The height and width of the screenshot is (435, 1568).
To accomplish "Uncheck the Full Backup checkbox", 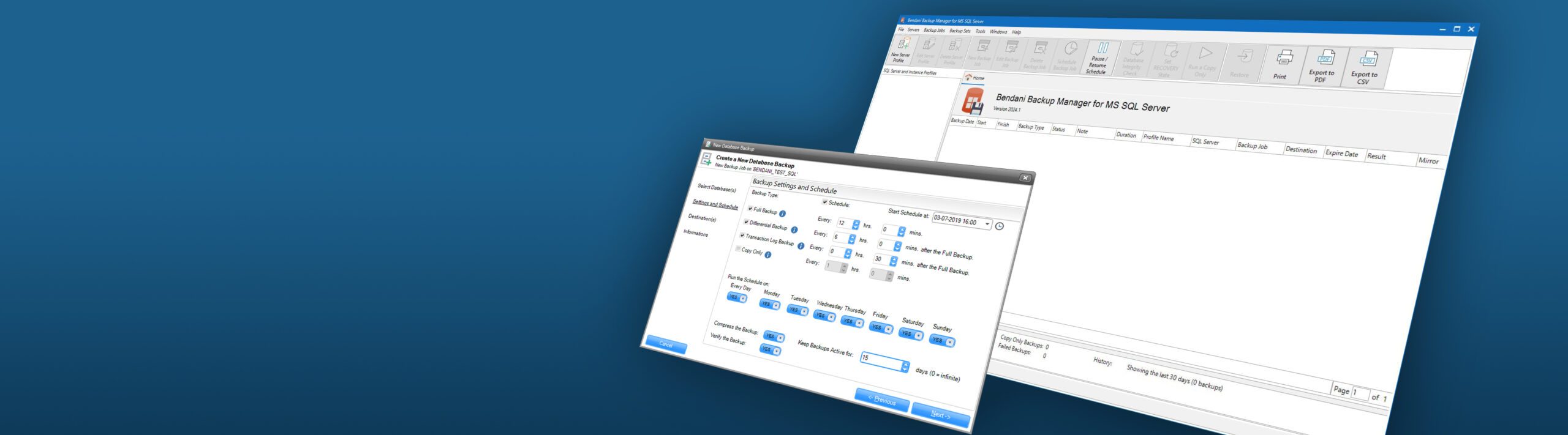I will tap(750, 209).
